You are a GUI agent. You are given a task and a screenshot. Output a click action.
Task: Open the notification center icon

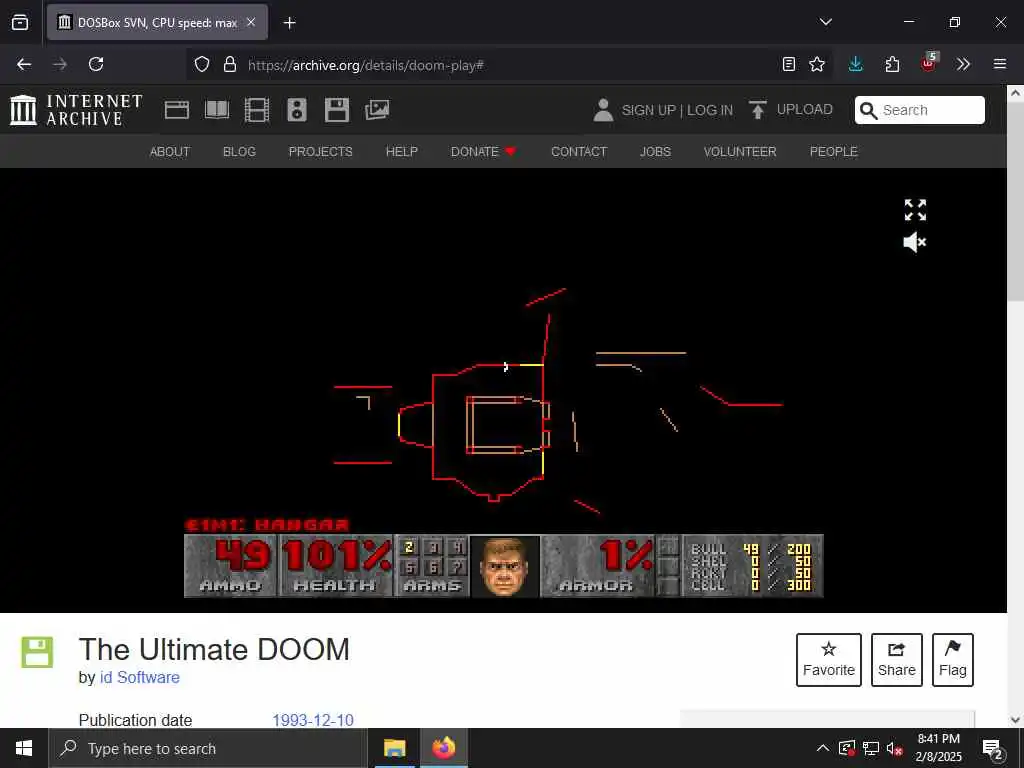click(992, 749)
